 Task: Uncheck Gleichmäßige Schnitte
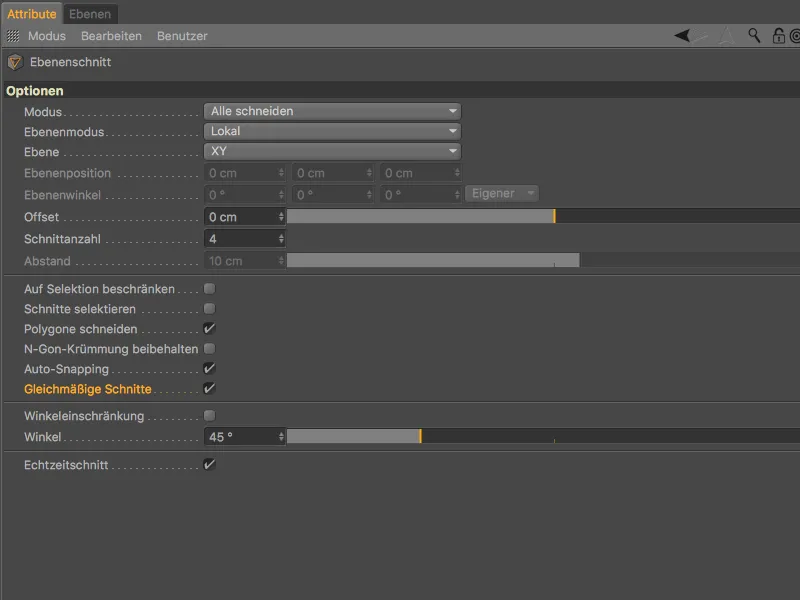point(209,389)
